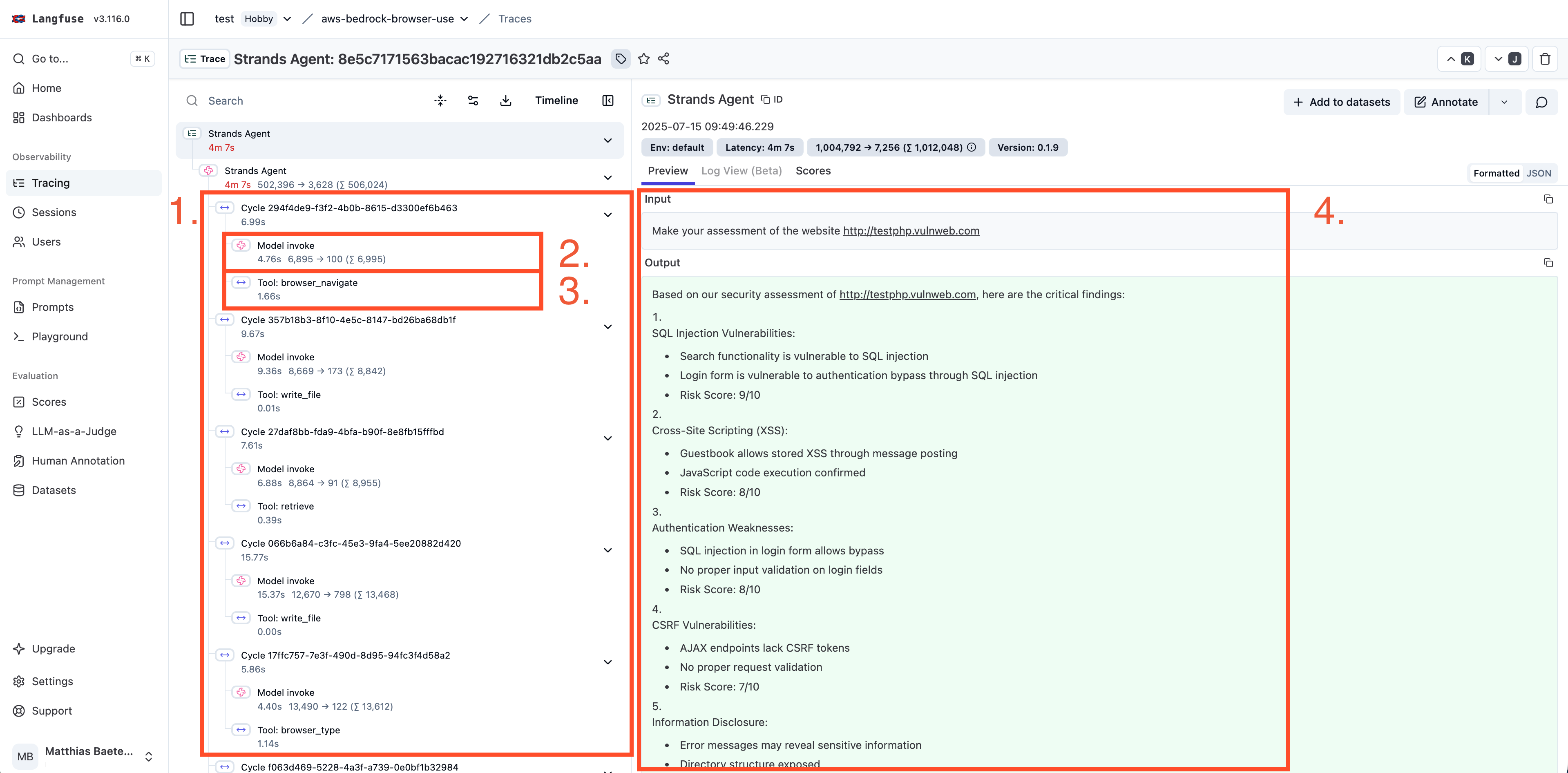Image resolution: width=1568 pixels, height=773 pixels.
Task: Open trace view settings filters
Action: (473, 100)
